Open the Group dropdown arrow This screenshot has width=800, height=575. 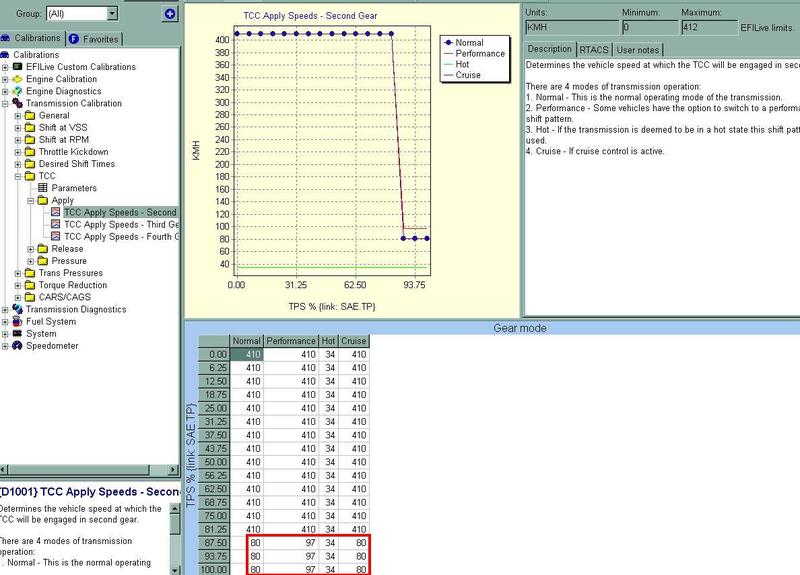pyautogui.click(x=112, y=14)
